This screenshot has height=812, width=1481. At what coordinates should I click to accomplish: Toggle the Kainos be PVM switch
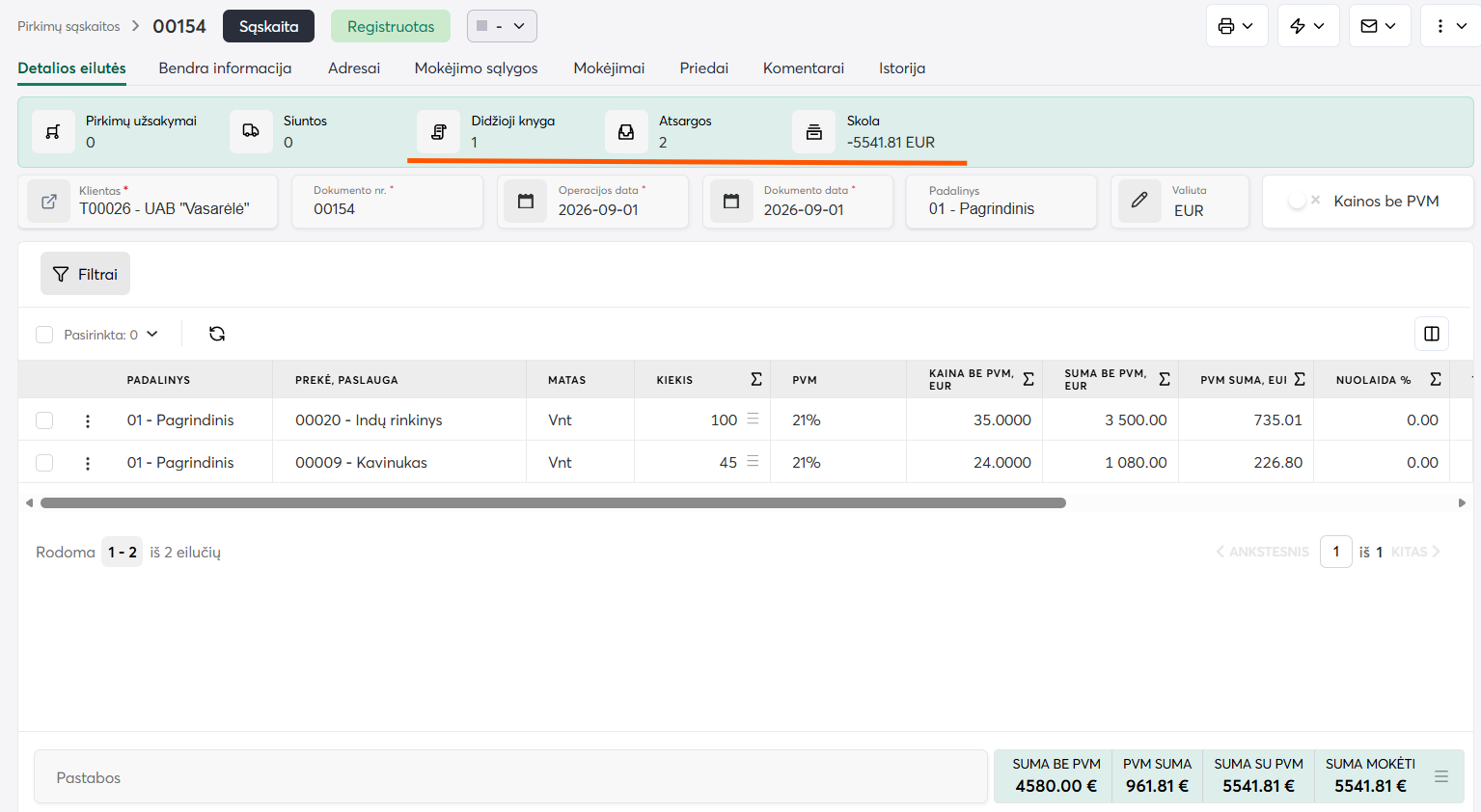pyautogui.click(x=1303, y=201)
